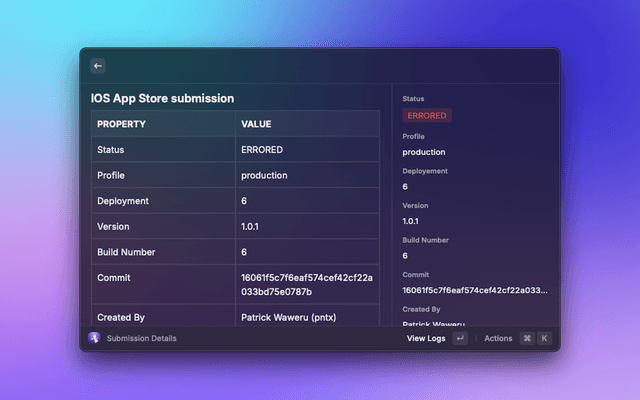
Task: Select the commit hash in the table
Action: point(306,284)
